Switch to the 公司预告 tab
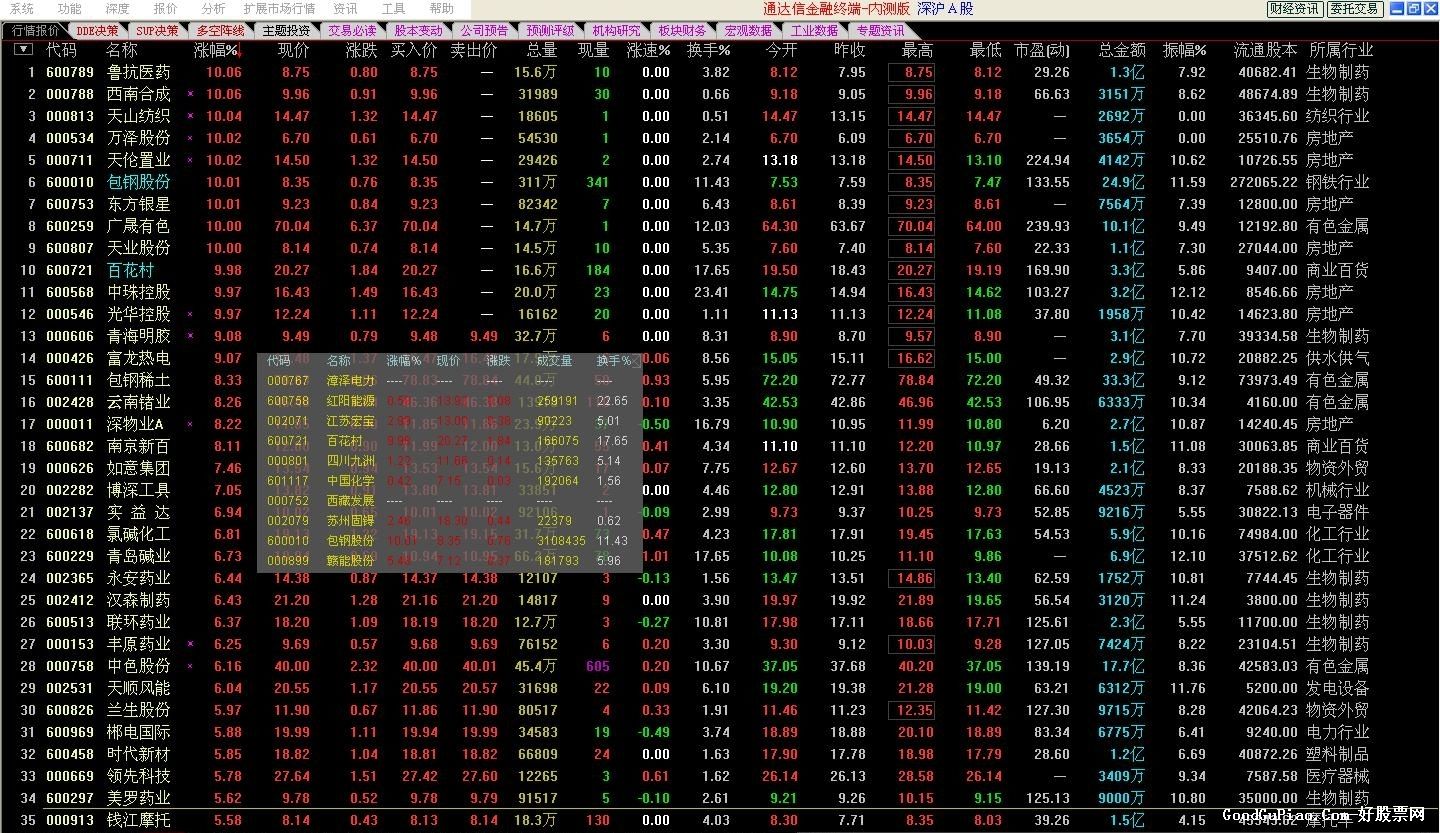Image resolution: width=1440 pixels, height=833 pixels. click(484, 31)
